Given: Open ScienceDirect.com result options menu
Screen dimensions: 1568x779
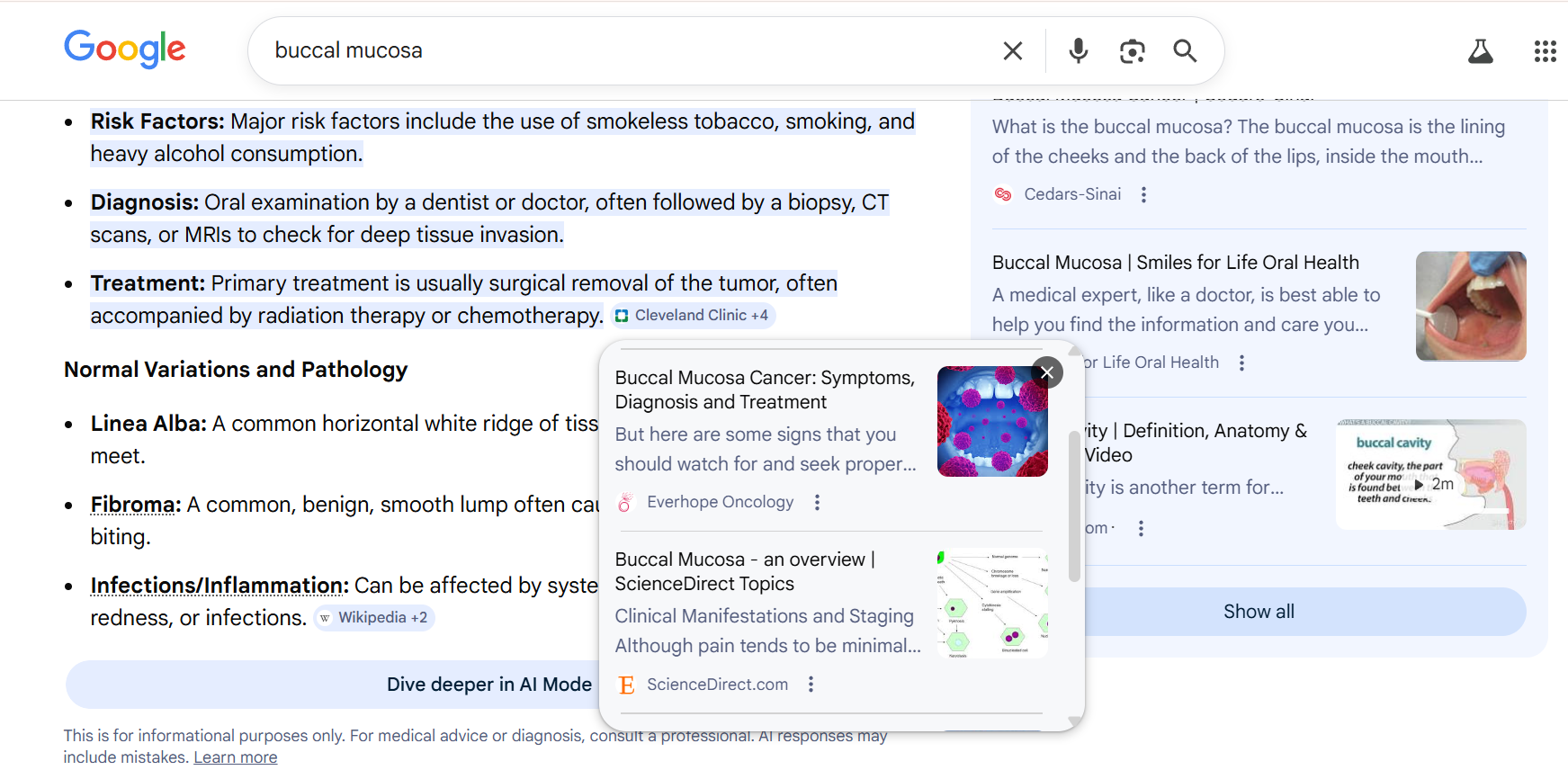Looking at the screenshot, I should pyautogui.click(x=811, y=685).
